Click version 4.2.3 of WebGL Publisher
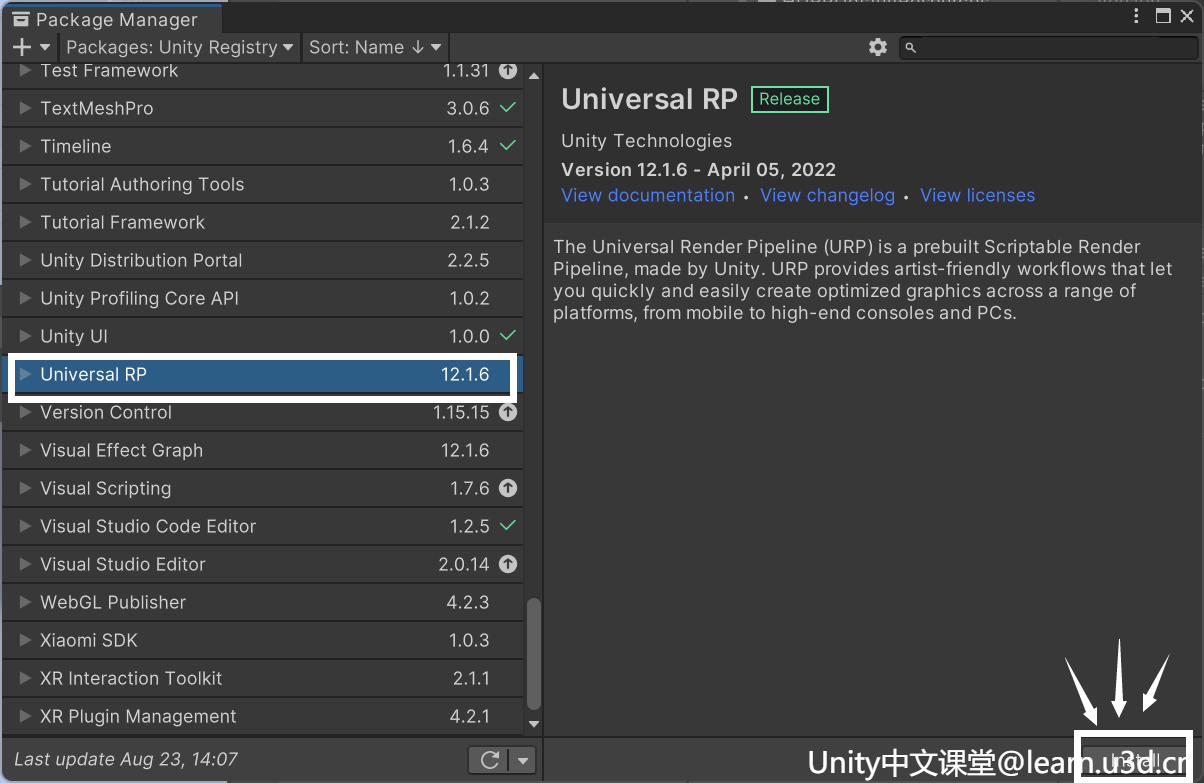The height and width of the screenshot is (783, 1204). tap(468, 602)
